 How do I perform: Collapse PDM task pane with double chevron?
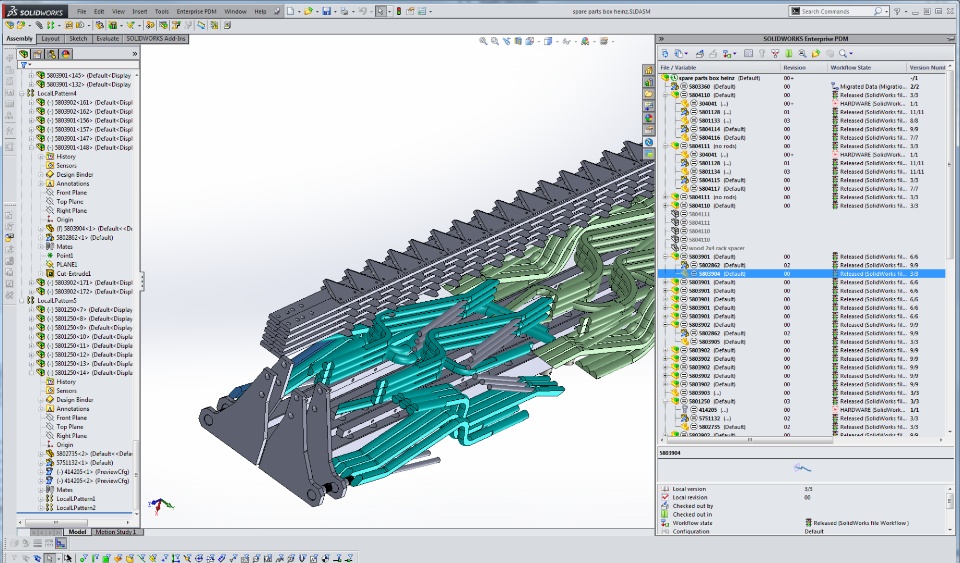tap(661, 39)
